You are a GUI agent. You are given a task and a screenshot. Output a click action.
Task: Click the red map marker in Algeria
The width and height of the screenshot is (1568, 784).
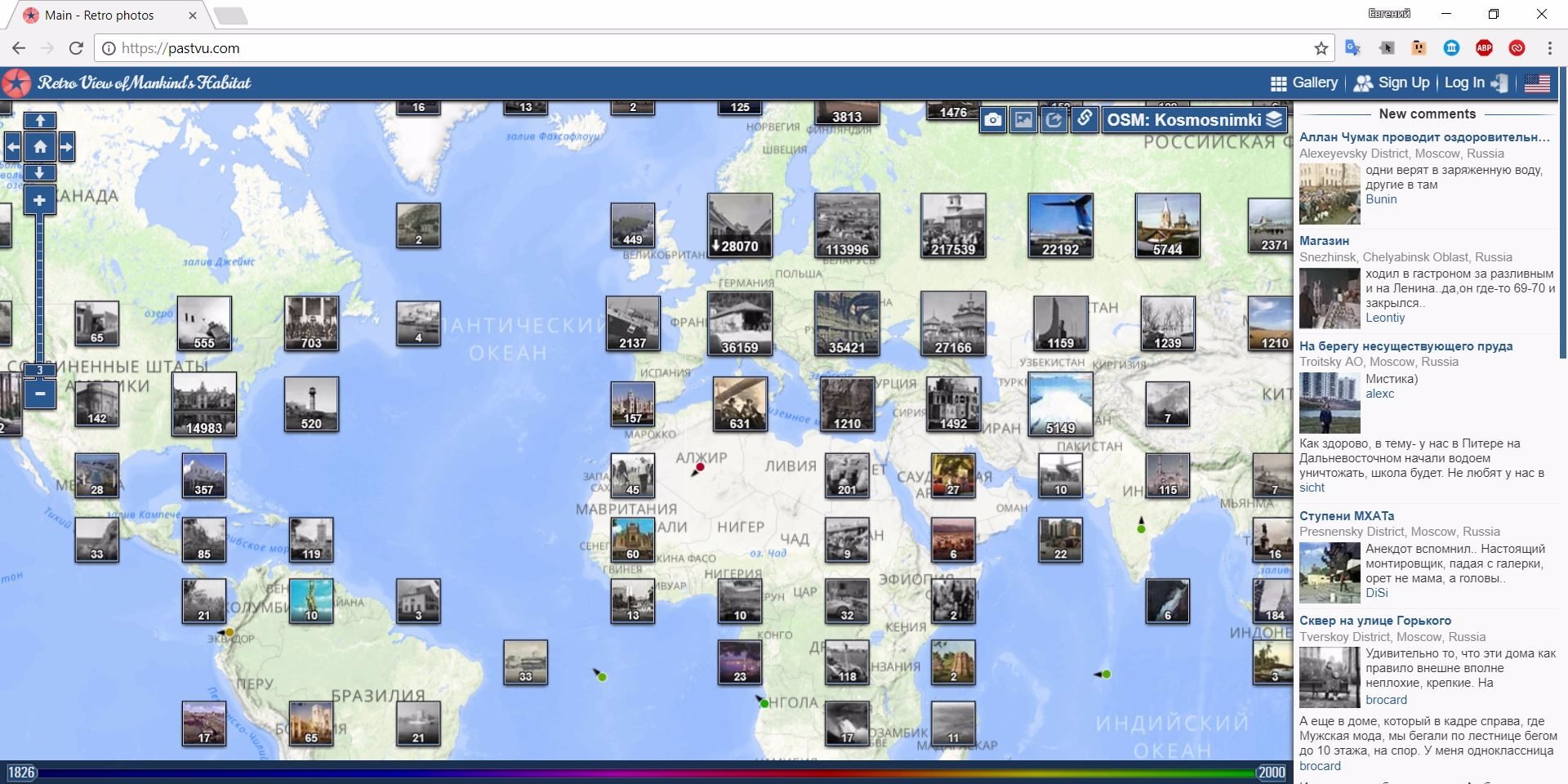(x=699, y=467)
